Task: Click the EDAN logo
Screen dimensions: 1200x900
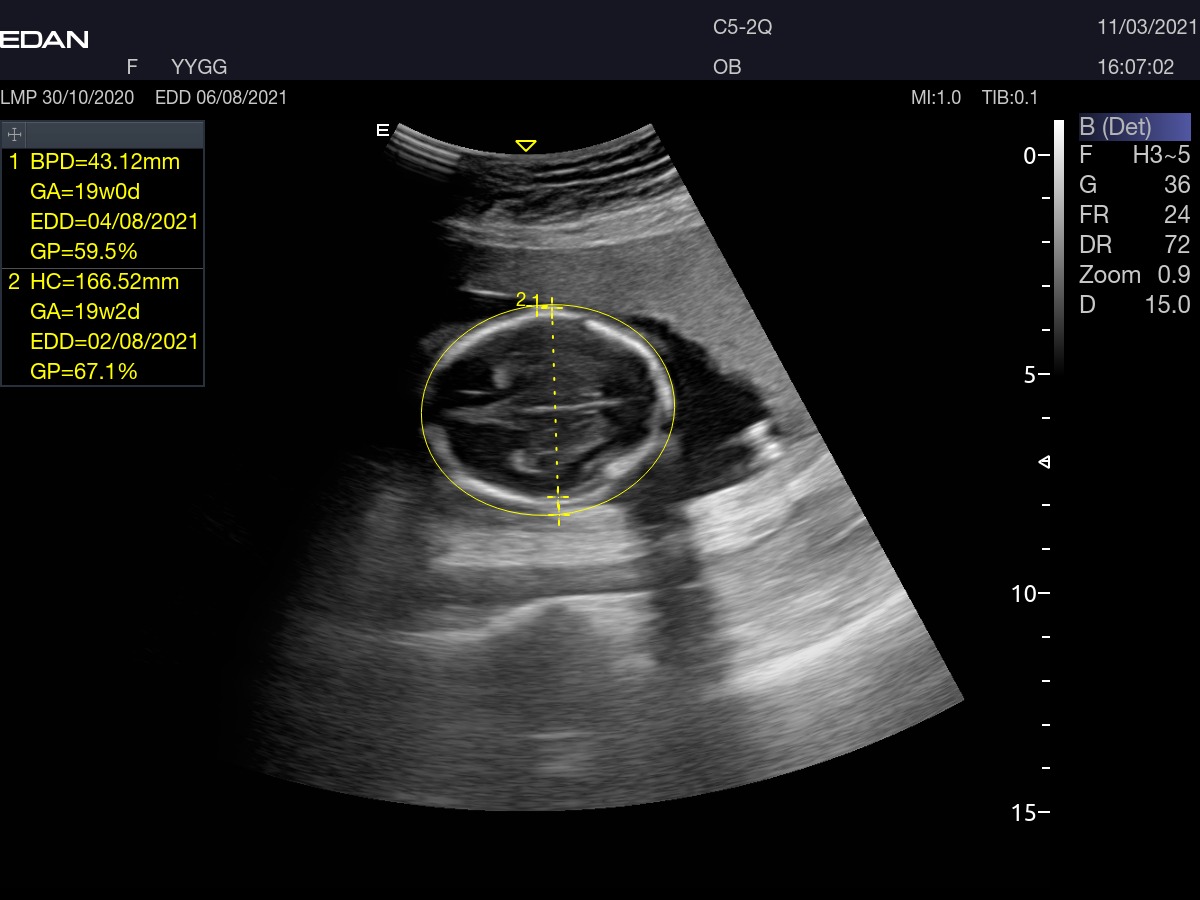Action: (x=45, y=40)
